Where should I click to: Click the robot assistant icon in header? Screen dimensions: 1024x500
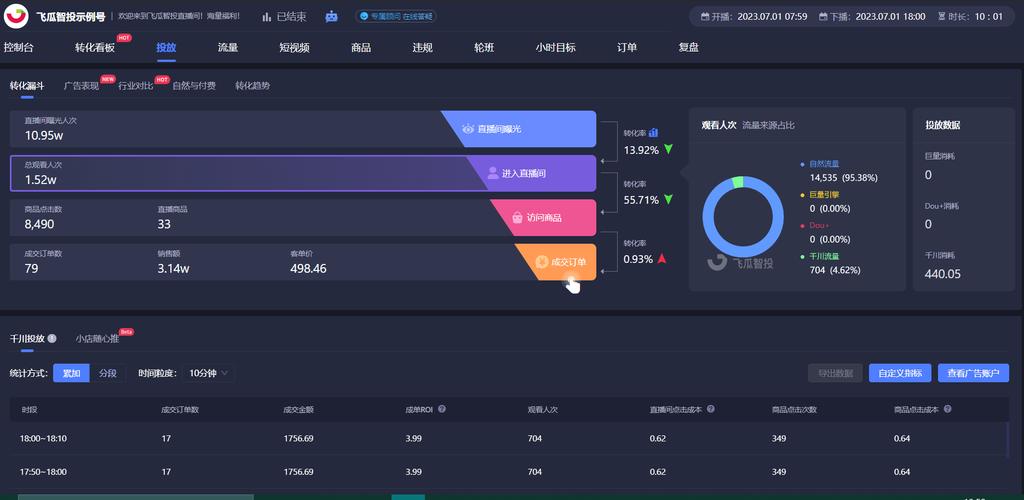click(x=332, y=17)
